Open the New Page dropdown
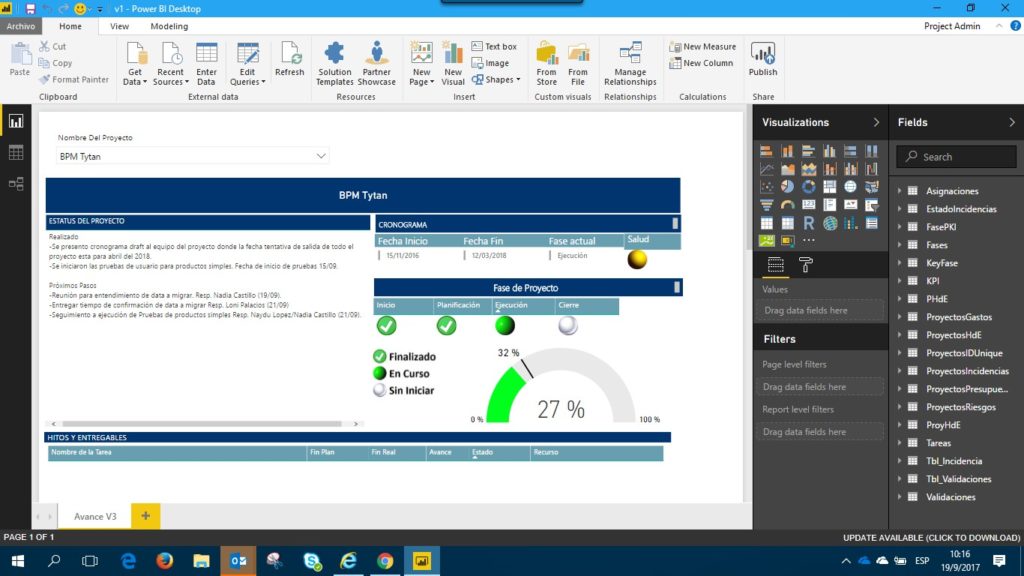The width and height of the screenshot is (1024, 576). [421, 63]
